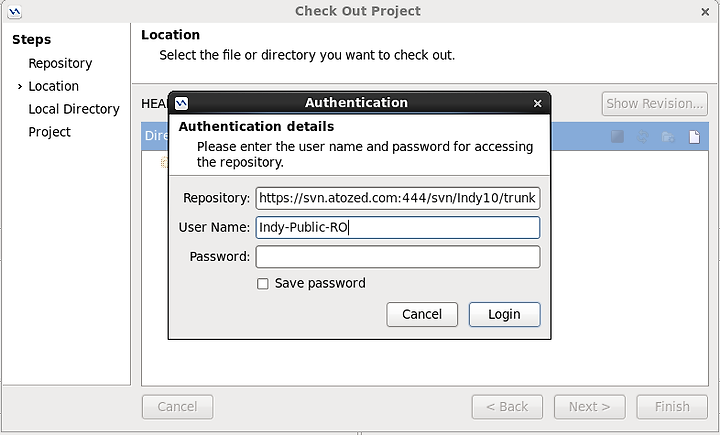Click the application icon in Authentication title bar
The height and width of the screenshot is (435, 720).
[181, 103]
